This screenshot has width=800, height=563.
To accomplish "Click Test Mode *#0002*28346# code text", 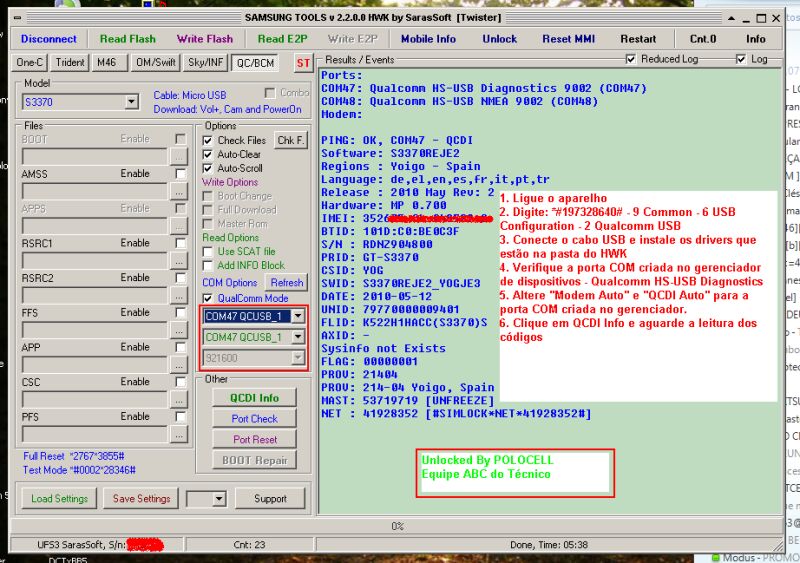I will point(79,470).
